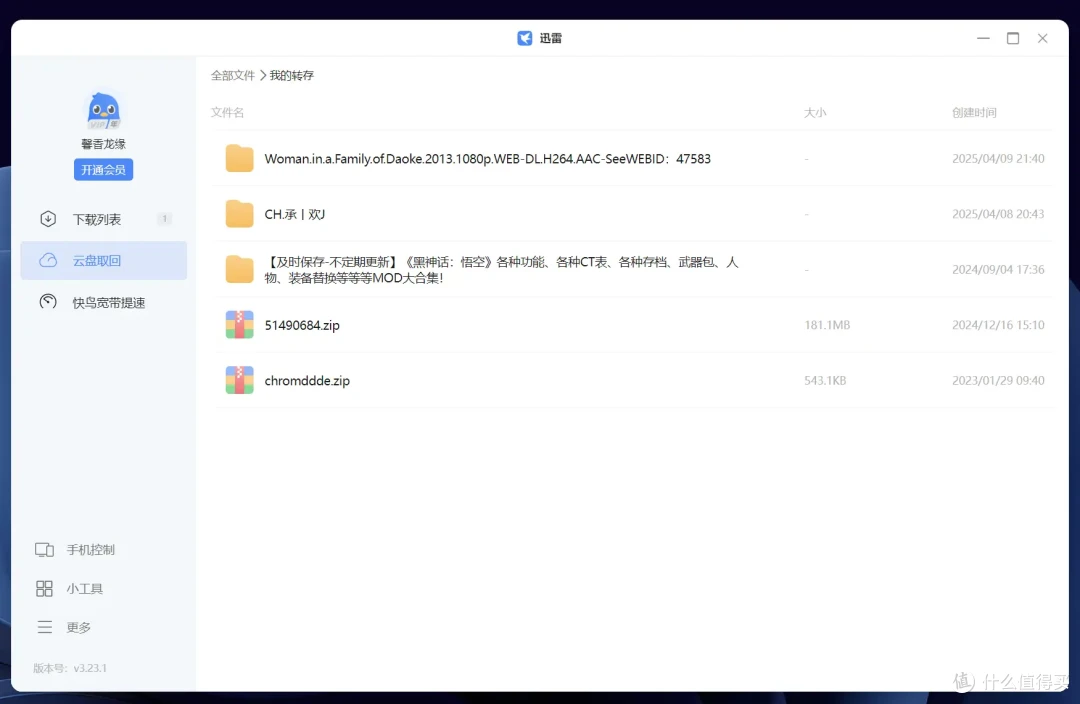
Task: Click the cloud icon next to 云盘取回
Action: tap(48, 260)
